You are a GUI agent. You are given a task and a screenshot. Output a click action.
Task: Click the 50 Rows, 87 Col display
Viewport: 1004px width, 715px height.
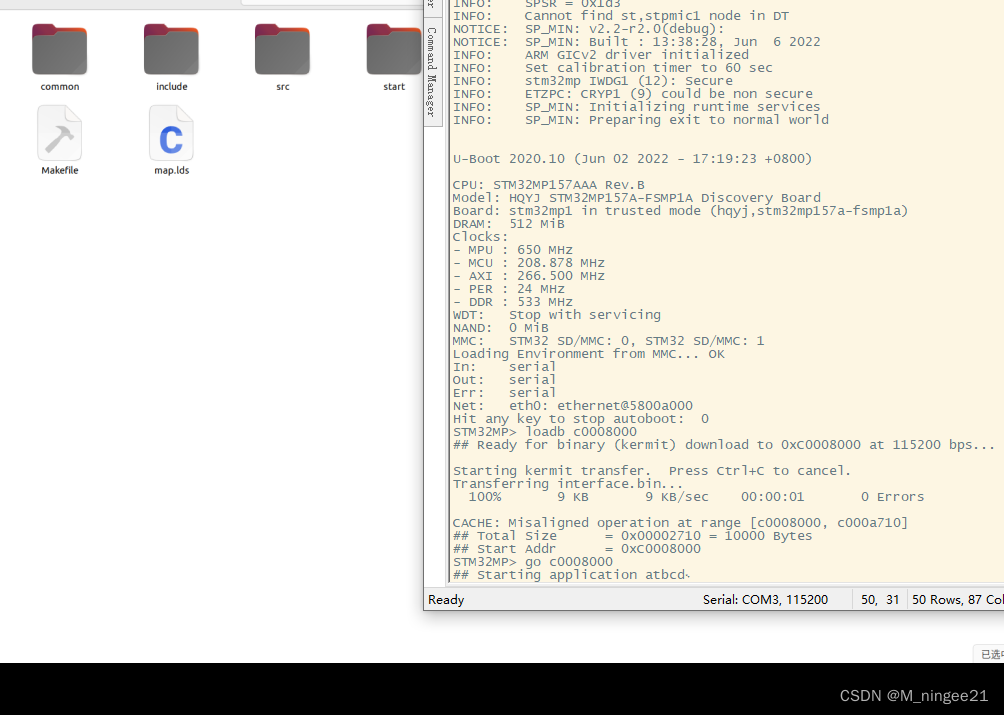tap(955, 599)
